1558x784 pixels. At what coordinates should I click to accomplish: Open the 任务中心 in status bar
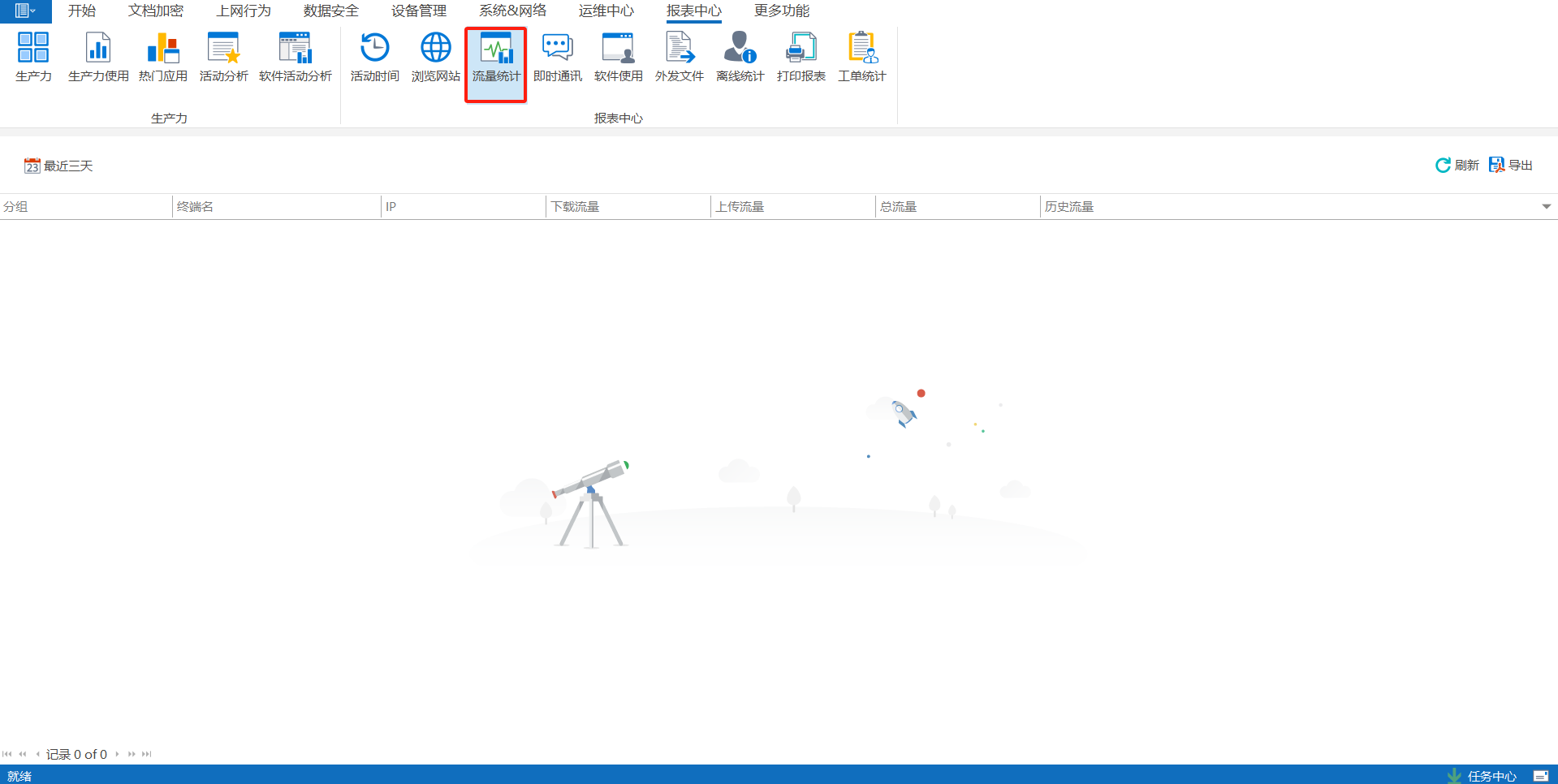1482,776
